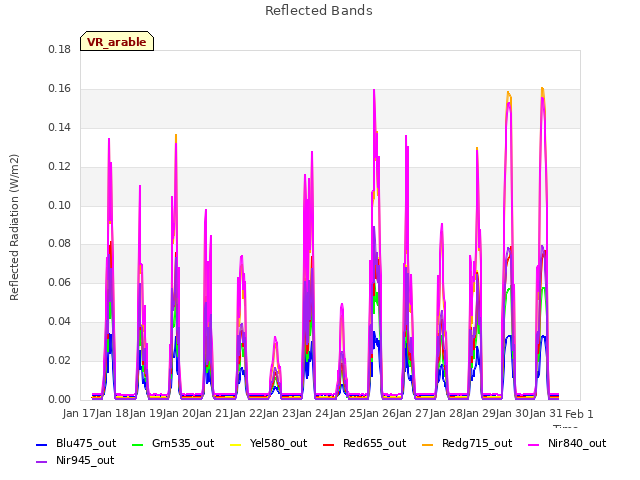Click the green Grn535_out legend swatch
This screenshot has width=640, height=480.
click(138, 444)
